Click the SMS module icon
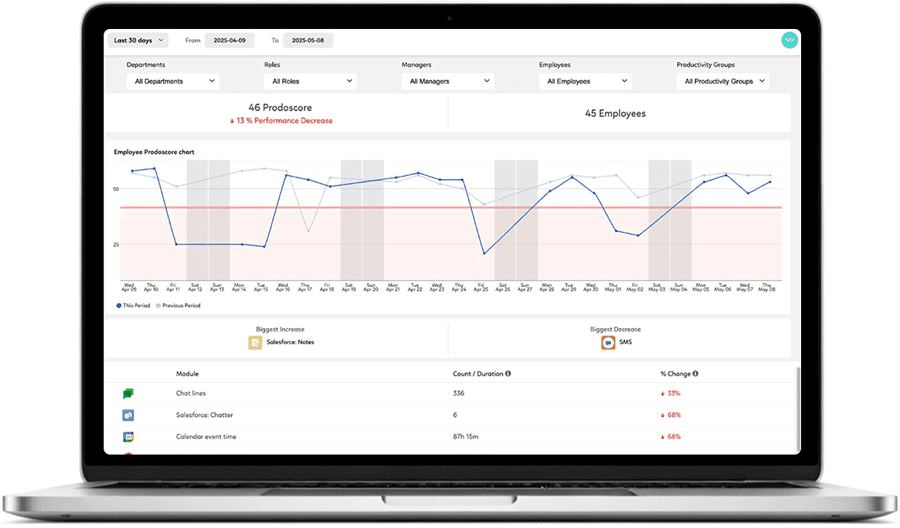This screenshot has width=900, height=528. pos(608,343)
